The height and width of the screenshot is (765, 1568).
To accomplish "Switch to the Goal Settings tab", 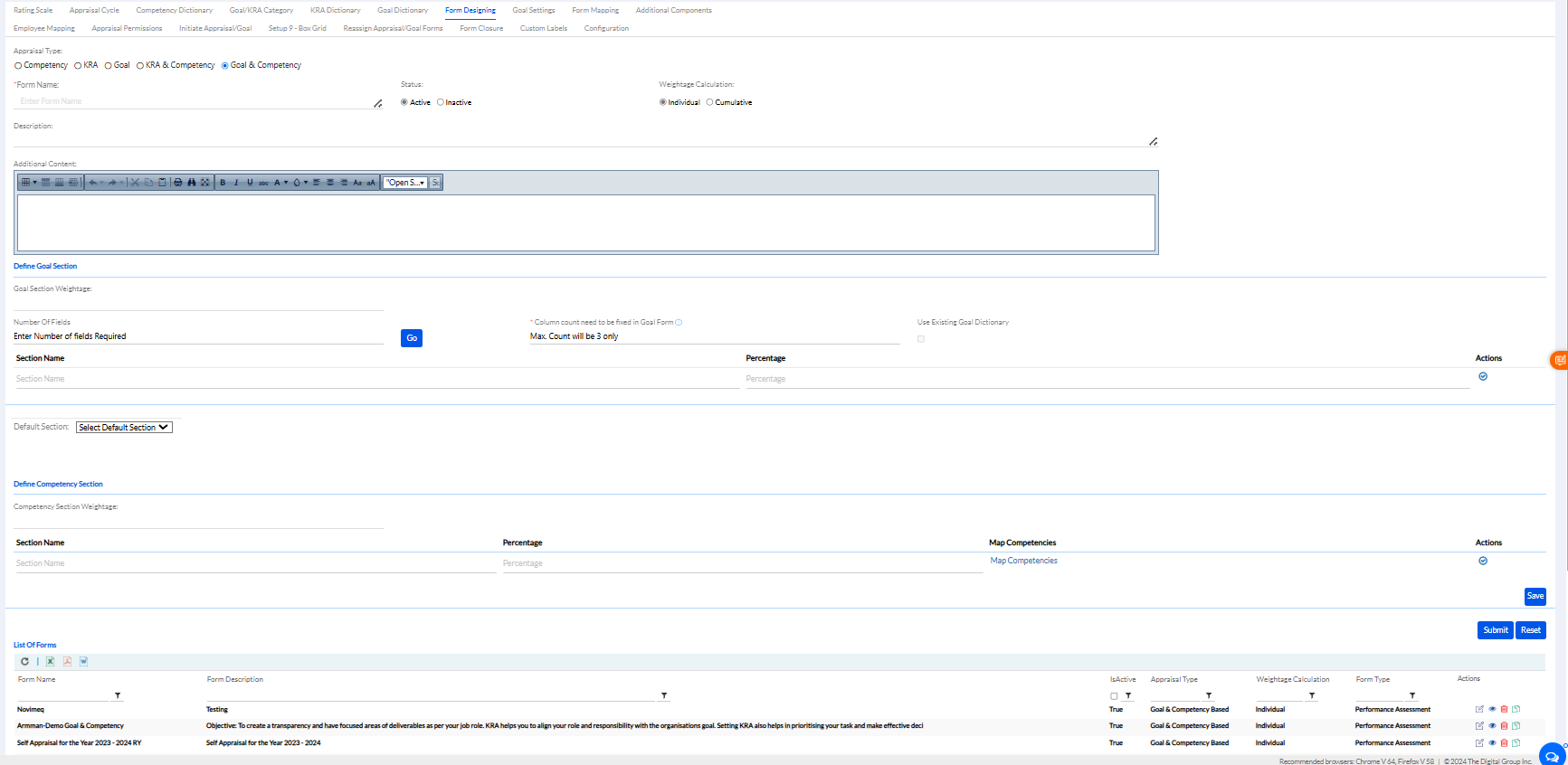I will point(533,10).
